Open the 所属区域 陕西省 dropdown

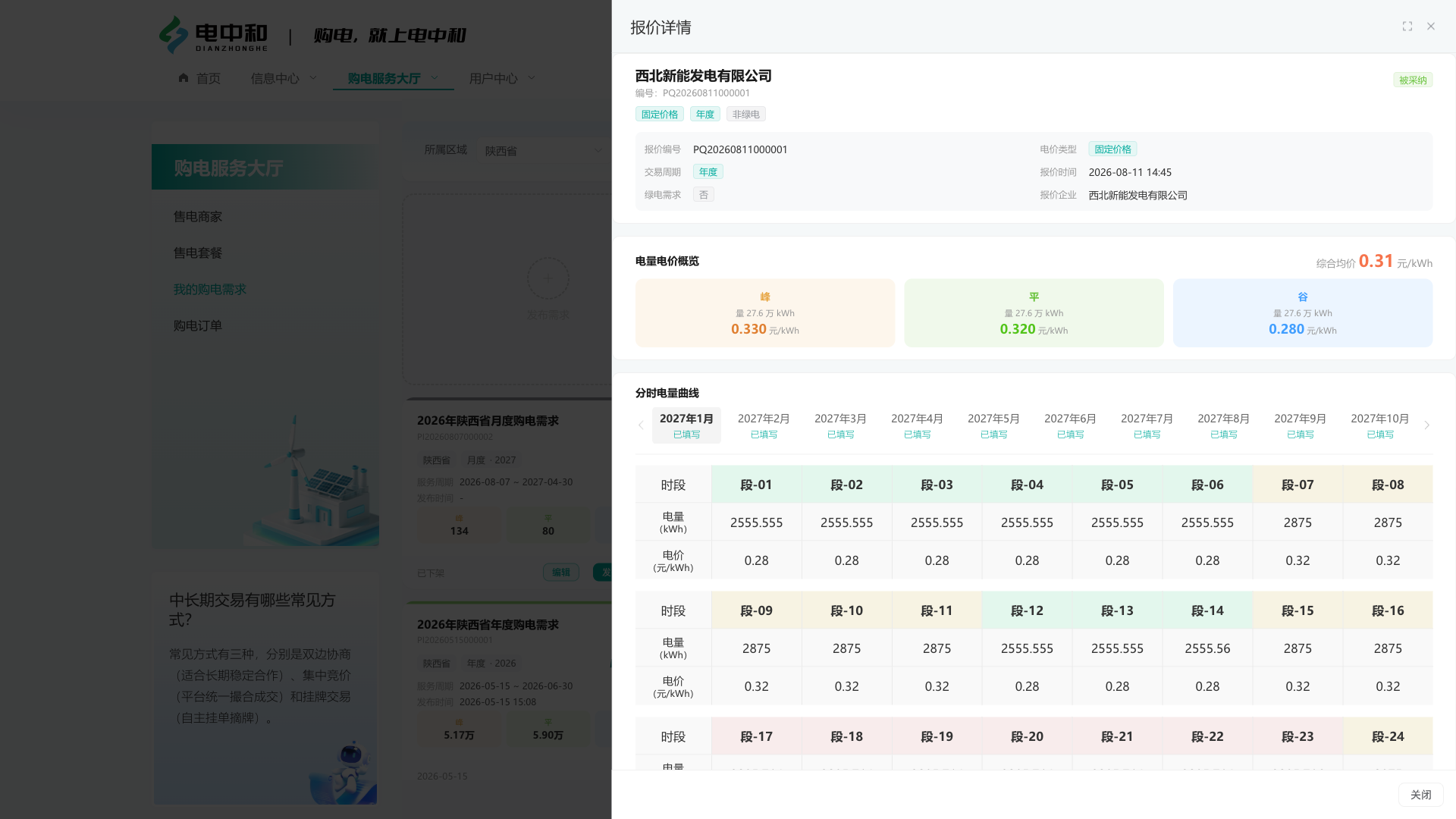coord(543,151)
